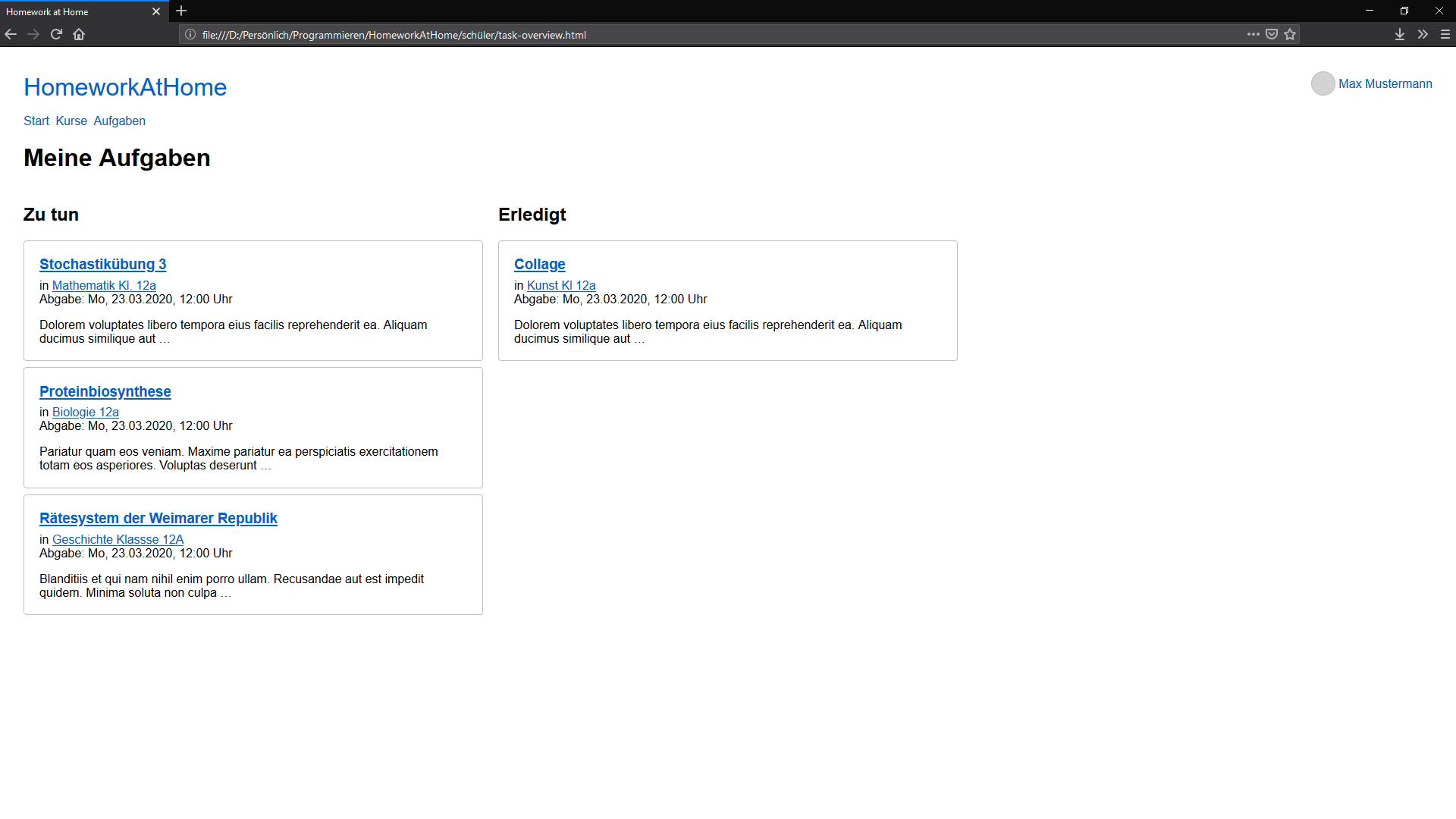Navigate to Kurse menu item
The width and height of the screenshot is (1456, 819).
click(71, 121)
